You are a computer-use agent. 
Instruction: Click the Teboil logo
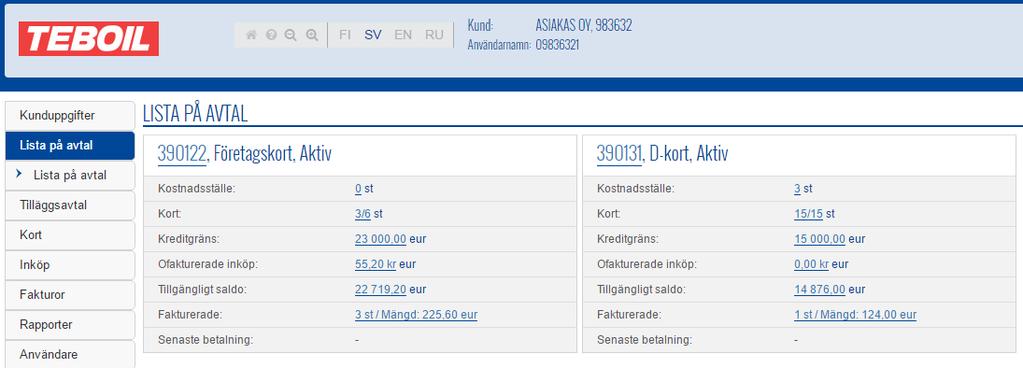click(89, 38)
